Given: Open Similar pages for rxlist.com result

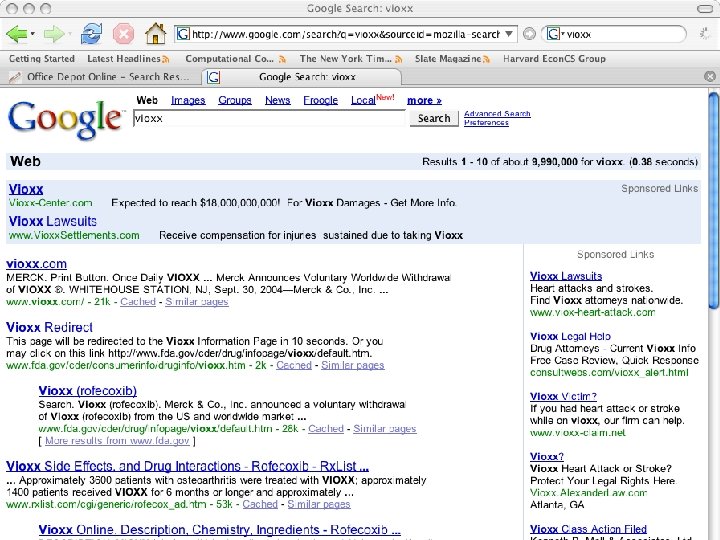Looking at the screenshot, I should pos(319,504).
